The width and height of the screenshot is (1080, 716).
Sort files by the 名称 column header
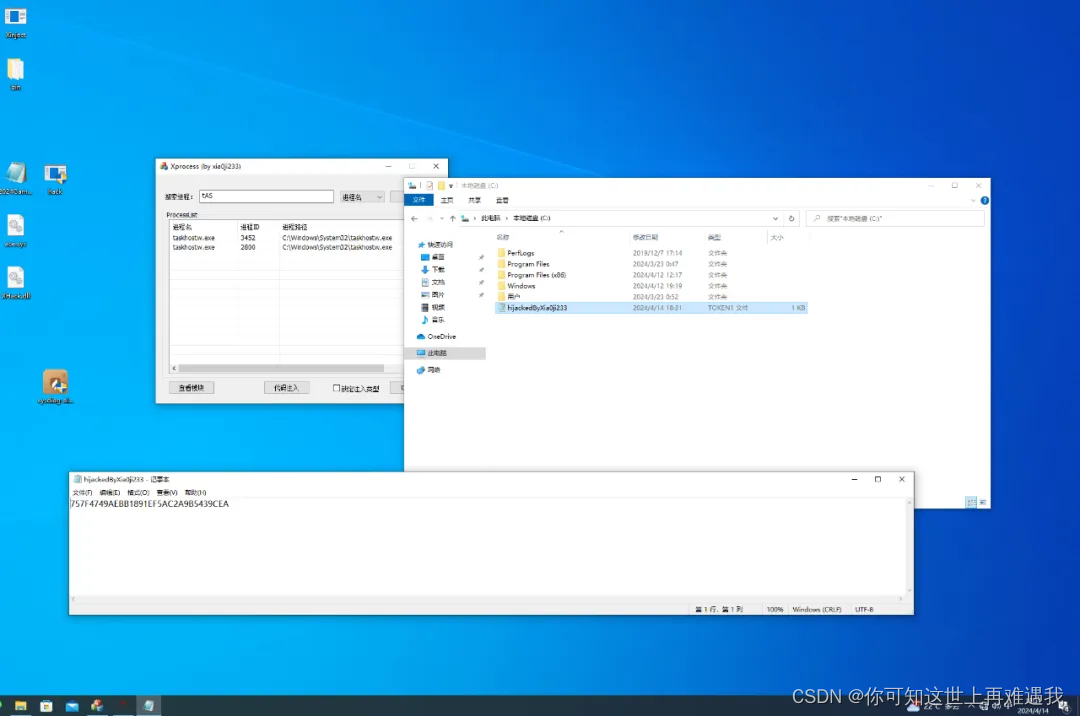tap(503, 238)
